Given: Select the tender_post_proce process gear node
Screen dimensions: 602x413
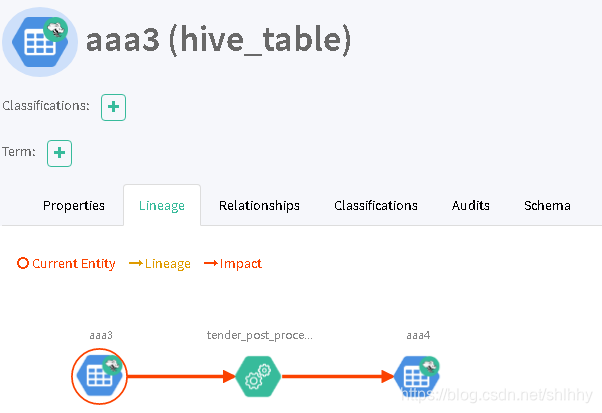Looking at the screenshot, I should click(x=258, y=376).
